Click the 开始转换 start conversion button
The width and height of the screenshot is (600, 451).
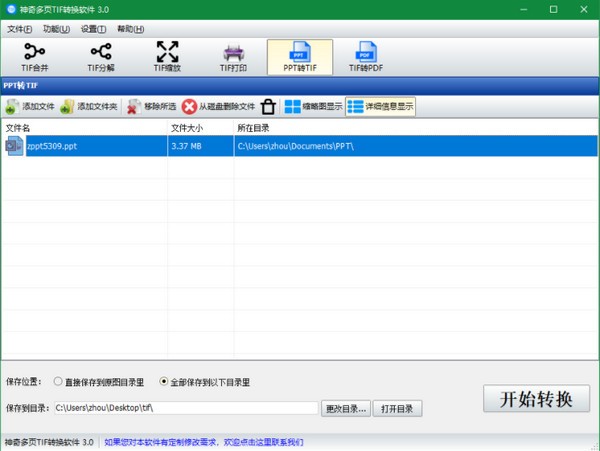click(536, 398)
